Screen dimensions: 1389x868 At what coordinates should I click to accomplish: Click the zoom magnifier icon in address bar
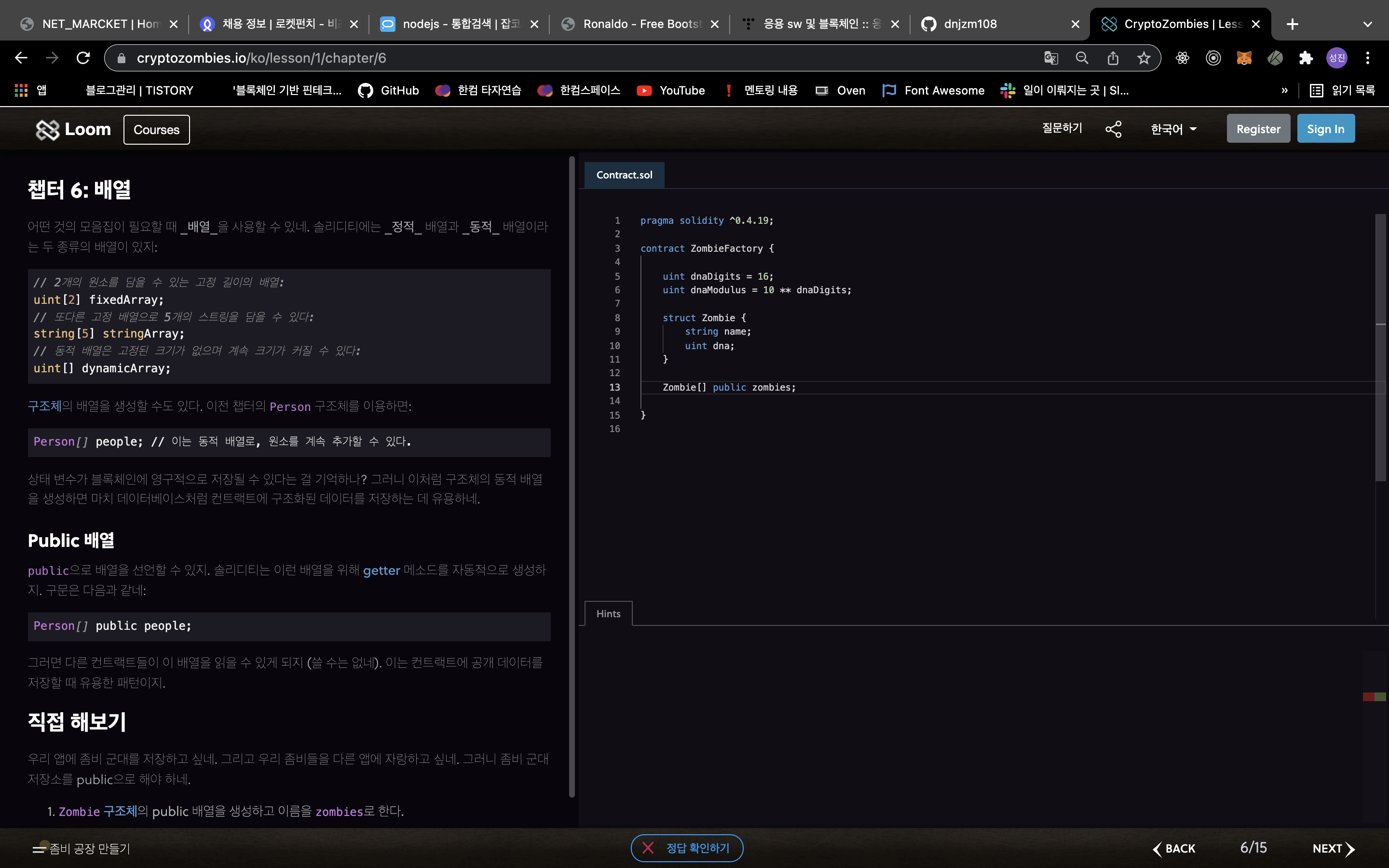tap(1081, 58)
